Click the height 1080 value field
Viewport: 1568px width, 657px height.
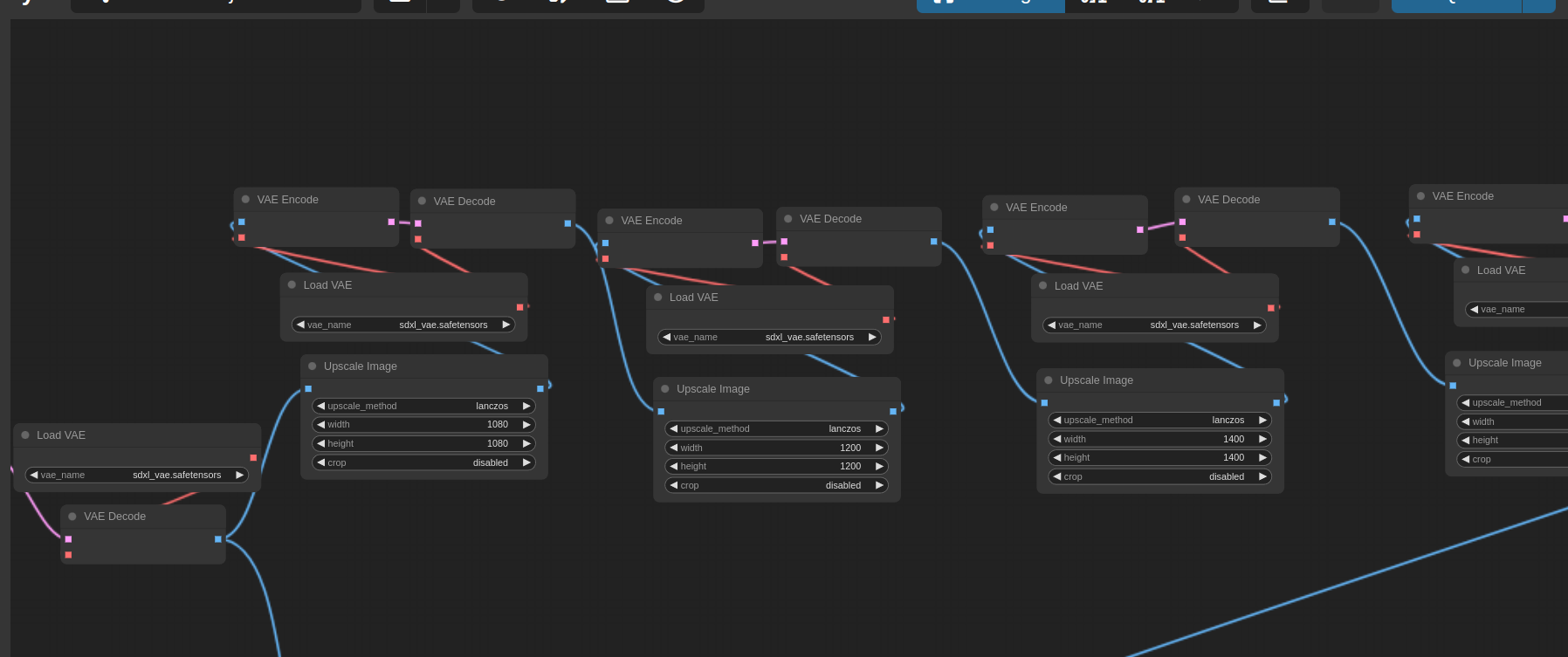coord(423,444)
